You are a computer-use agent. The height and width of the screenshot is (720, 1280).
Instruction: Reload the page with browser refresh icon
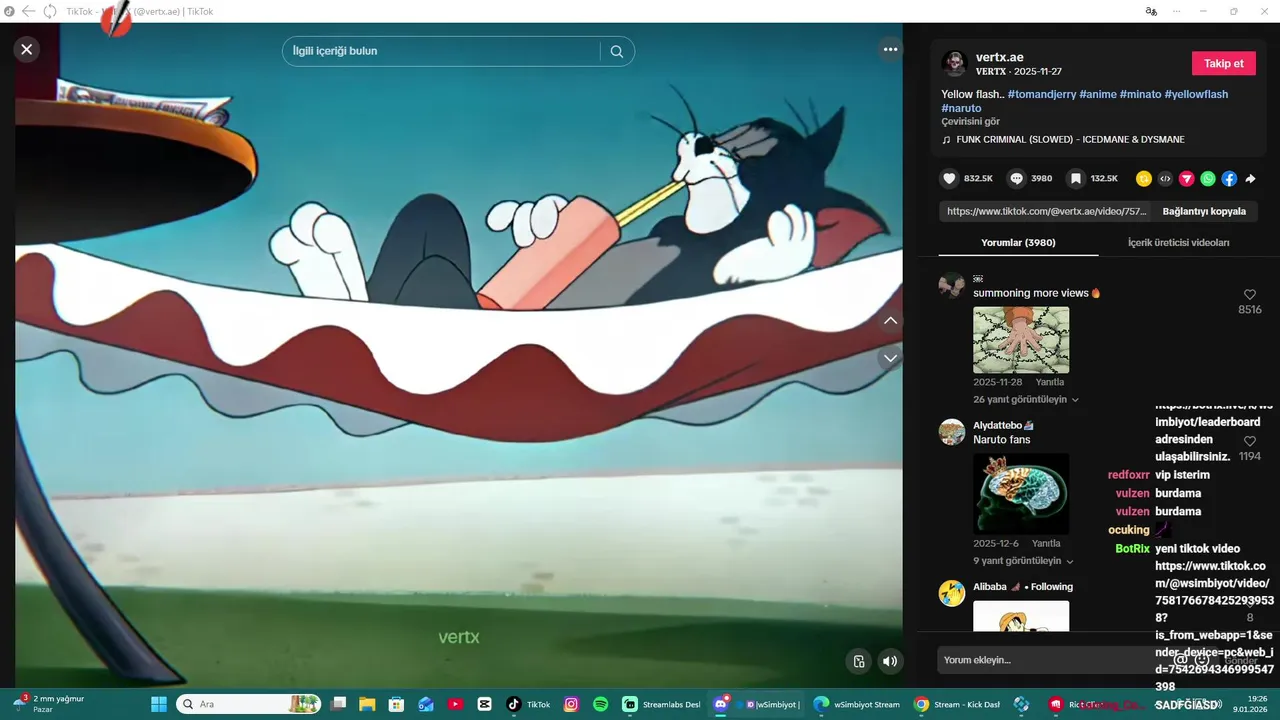click(49, 11)
